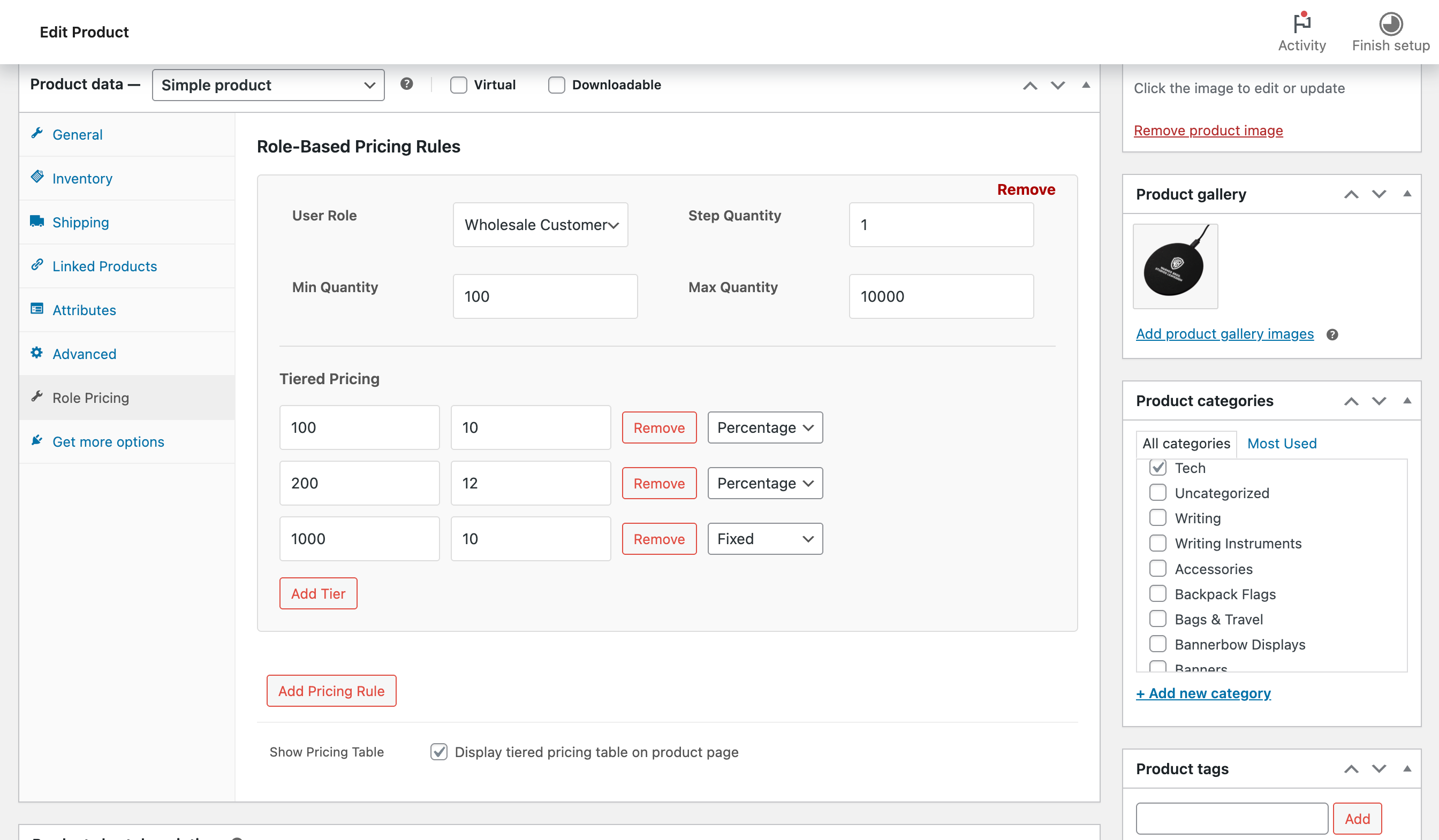The image size is (1439, 840).
Task: Select the Inventory section icon
Action: click(x=37, y=178)
